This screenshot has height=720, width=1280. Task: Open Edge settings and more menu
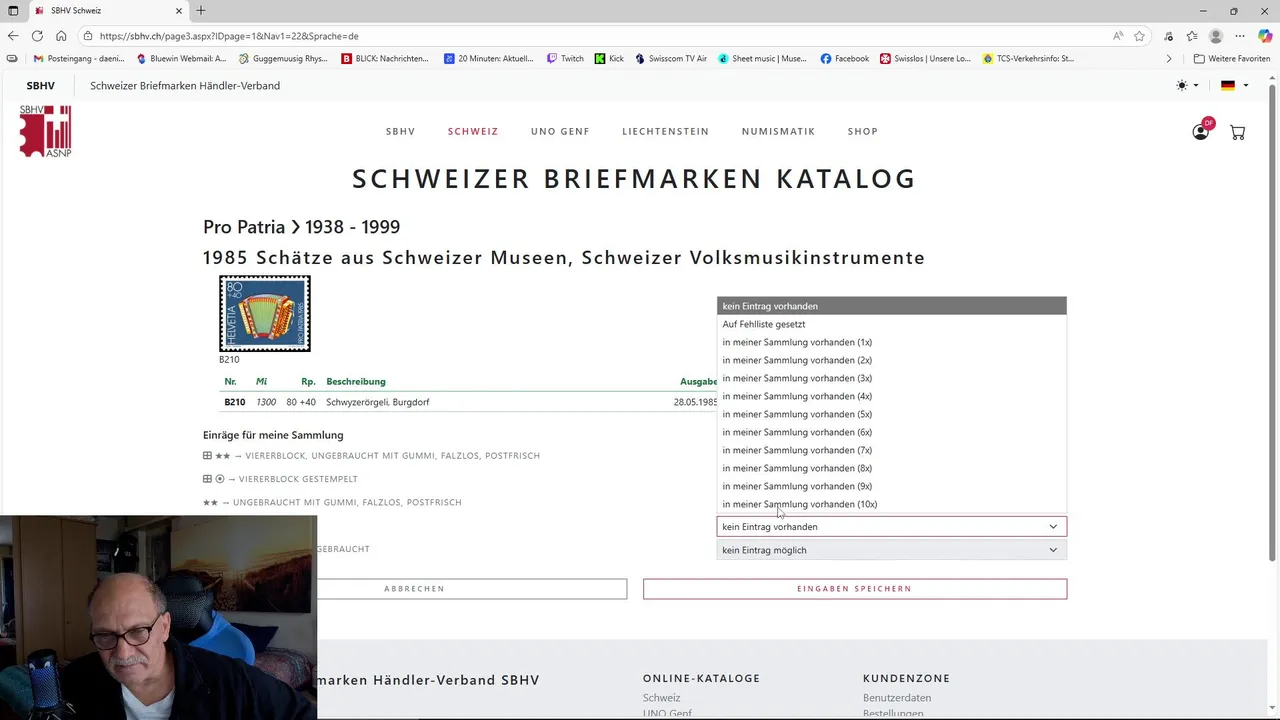point(1240,36)
